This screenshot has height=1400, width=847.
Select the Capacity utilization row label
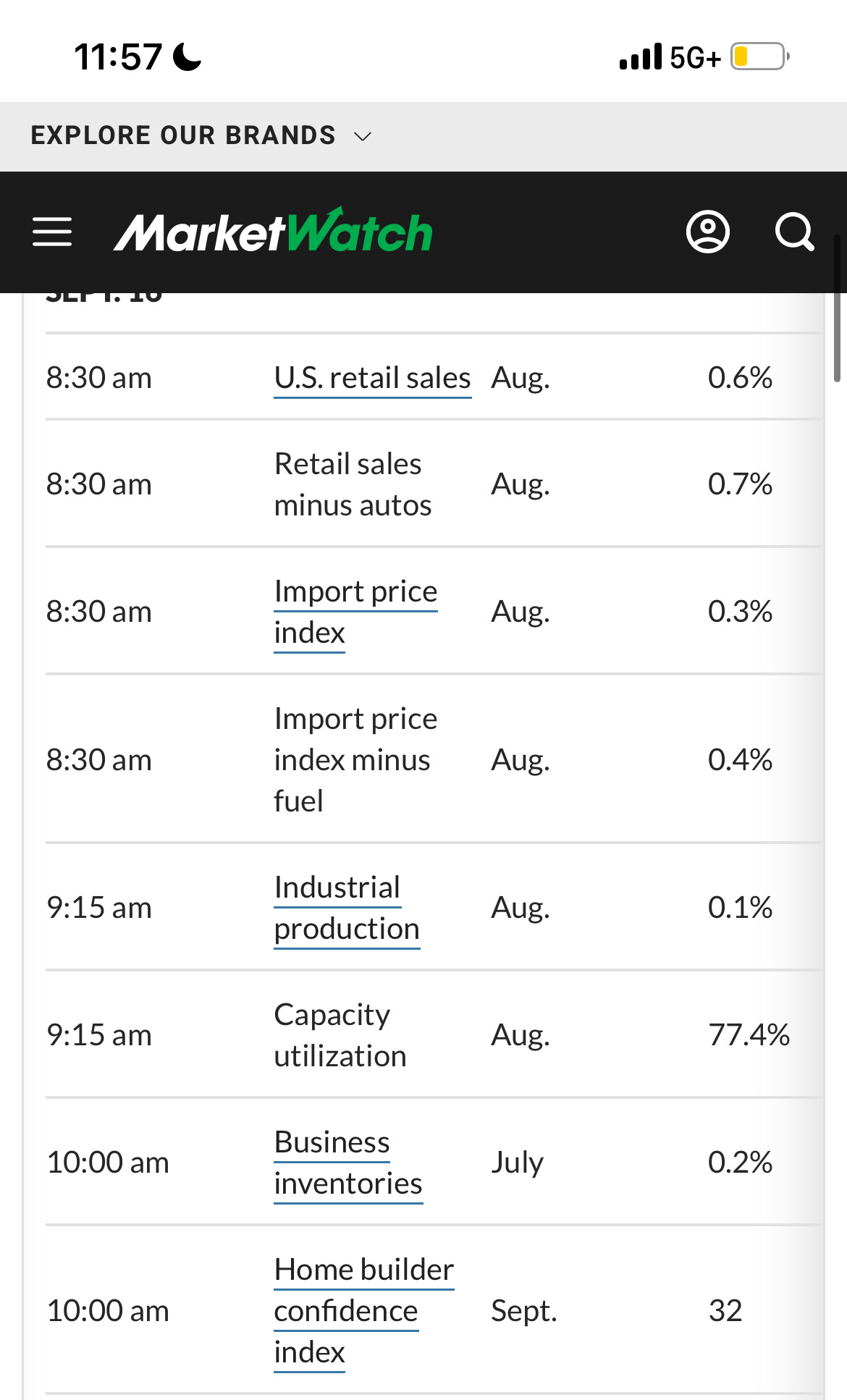pyautogui.click(x=340, y=1035)
